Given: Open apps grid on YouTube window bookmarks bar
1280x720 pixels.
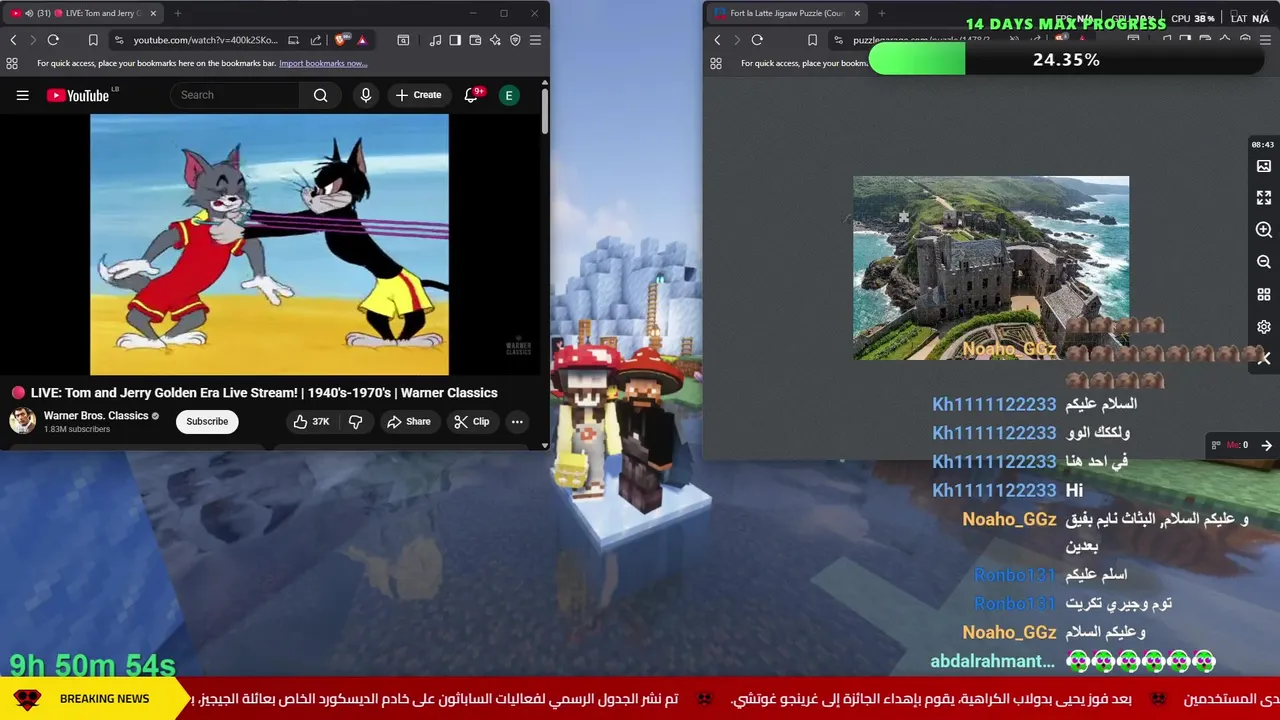Looking at the screenshot, I should point(12,63).
